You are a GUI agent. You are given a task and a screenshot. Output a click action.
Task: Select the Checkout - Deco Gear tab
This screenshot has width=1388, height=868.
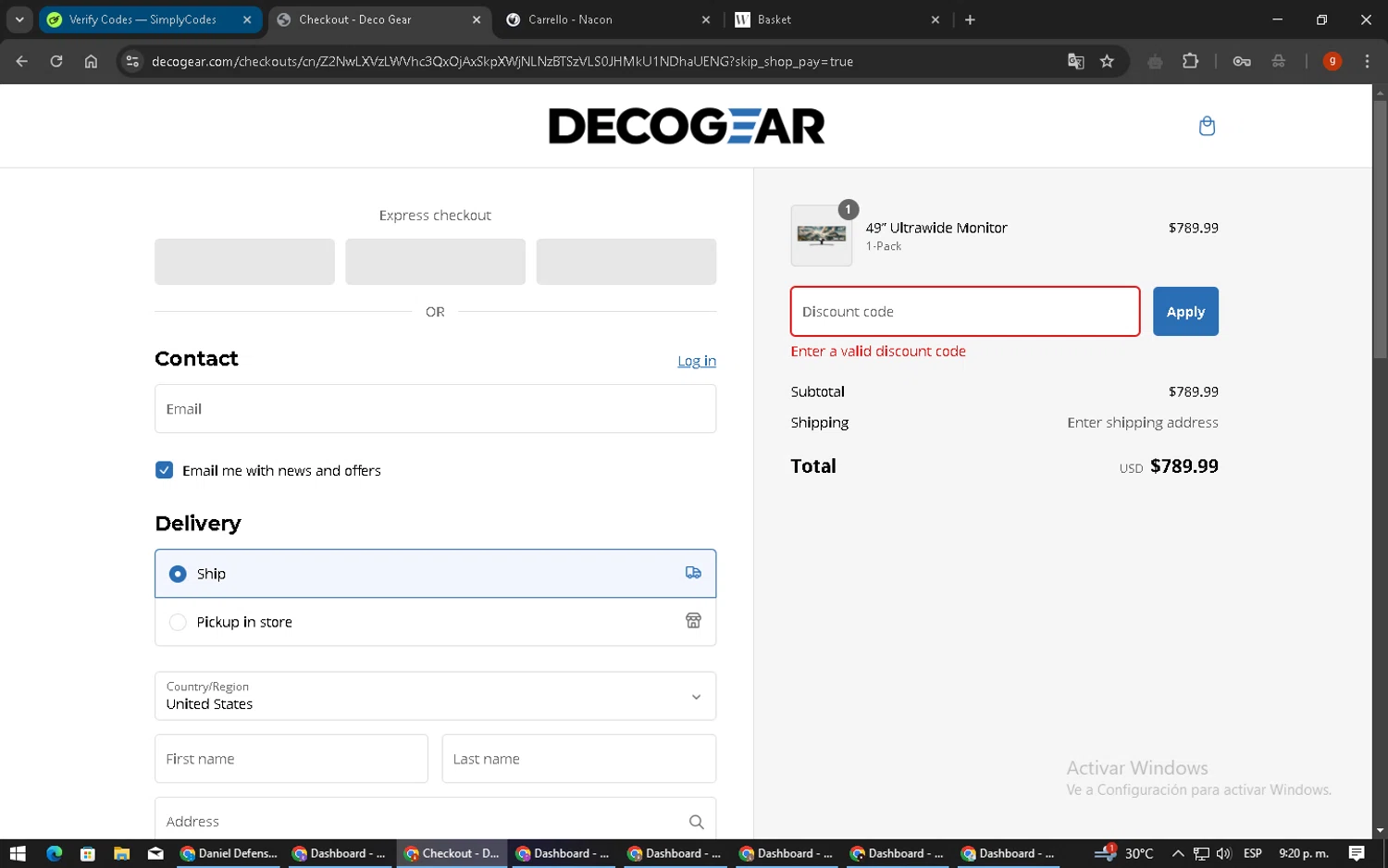coord(379,19)
